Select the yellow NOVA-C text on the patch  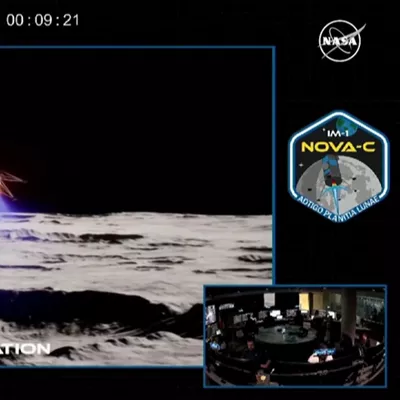338,146
